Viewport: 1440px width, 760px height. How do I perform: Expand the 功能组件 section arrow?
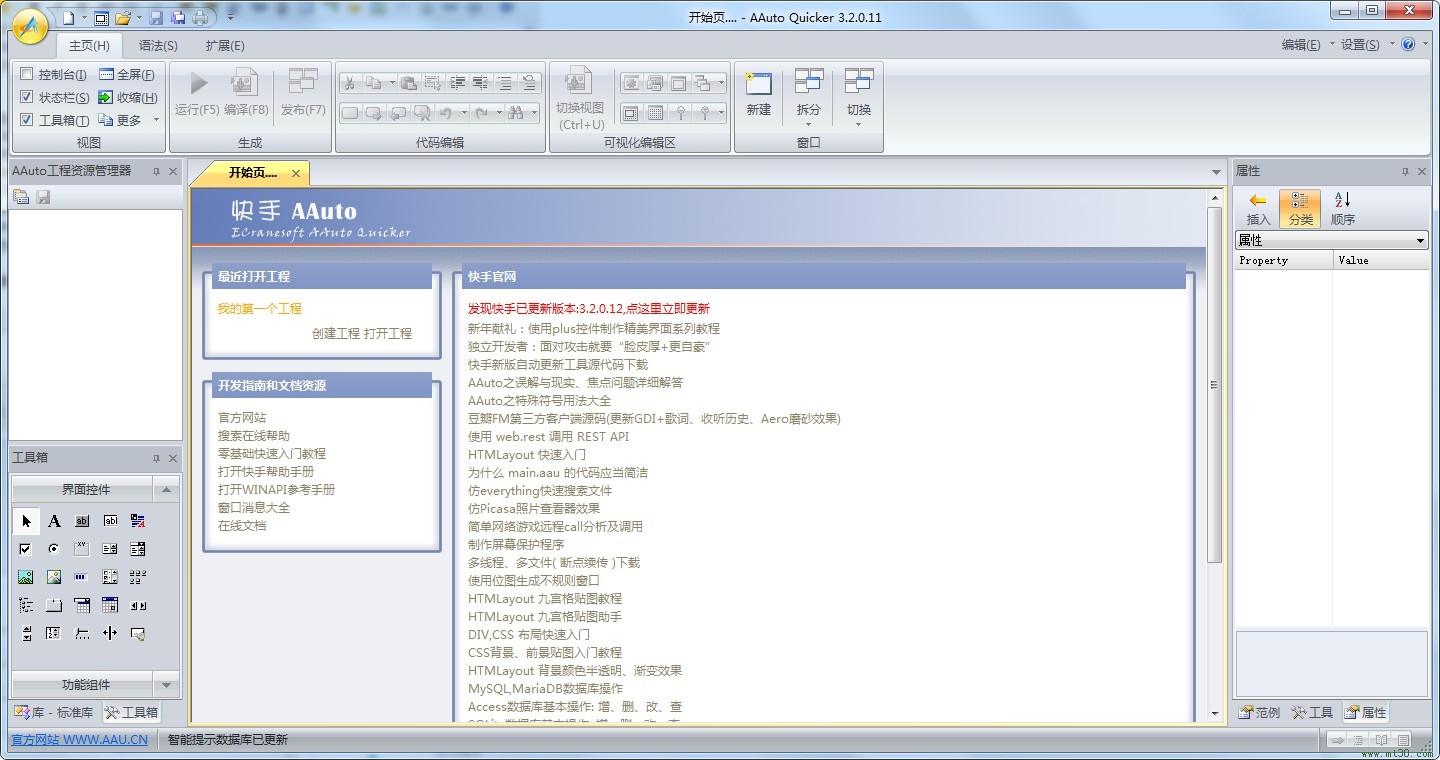166,685
